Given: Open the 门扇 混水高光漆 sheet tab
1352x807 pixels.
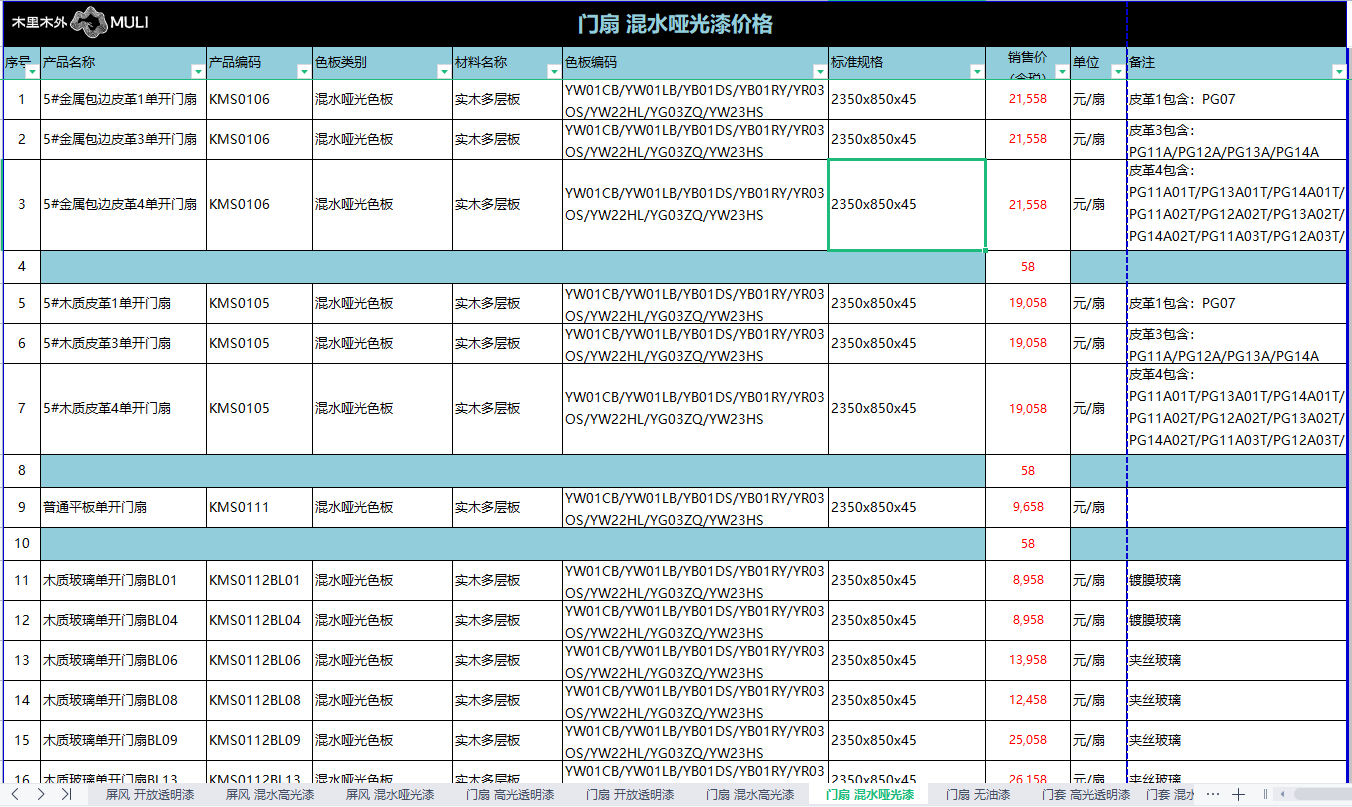Looking at the screenshot, I should pos(749,795).
